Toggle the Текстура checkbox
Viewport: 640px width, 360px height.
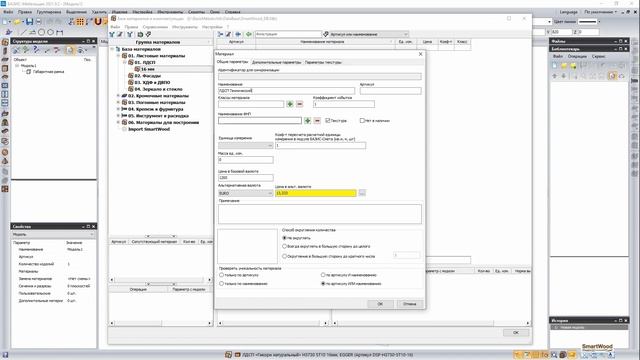(x=328, y=120)
